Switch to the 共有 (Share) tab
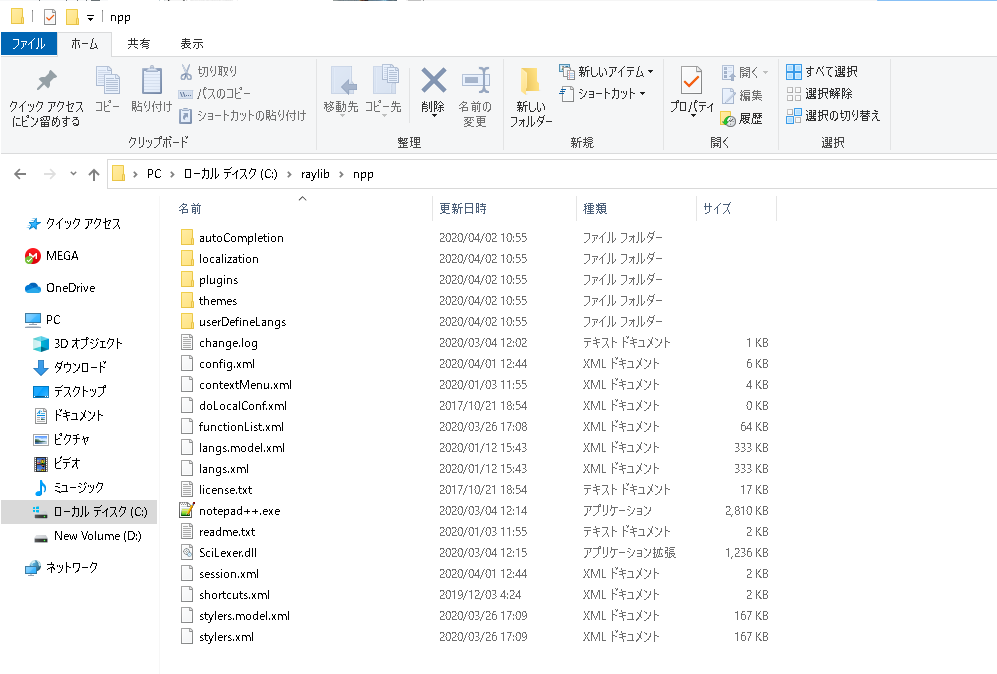 (139, 44)
